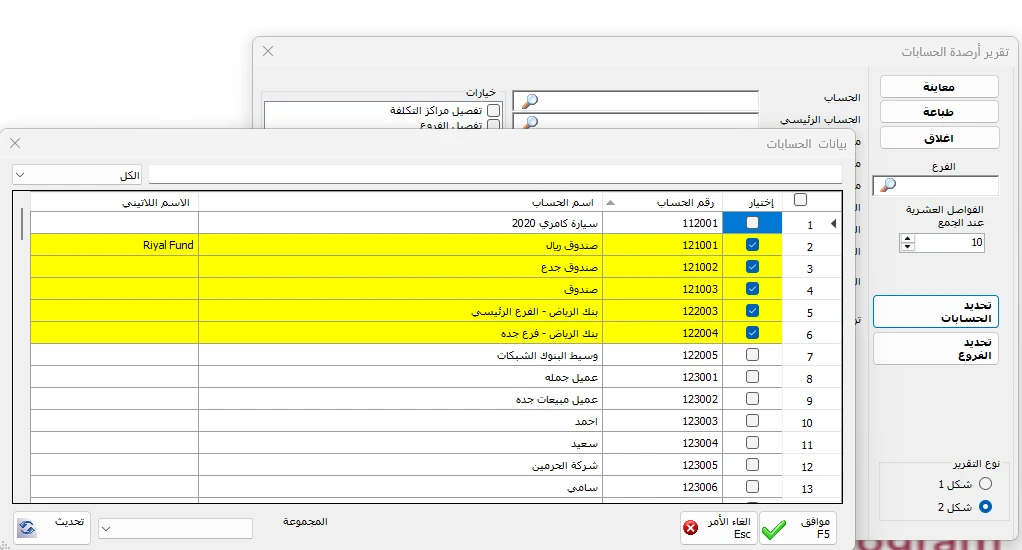1022x550 pixels.
Task: Select the 'وسيط البنوك الشبكات' account name
Action: [x=401, y=355]
